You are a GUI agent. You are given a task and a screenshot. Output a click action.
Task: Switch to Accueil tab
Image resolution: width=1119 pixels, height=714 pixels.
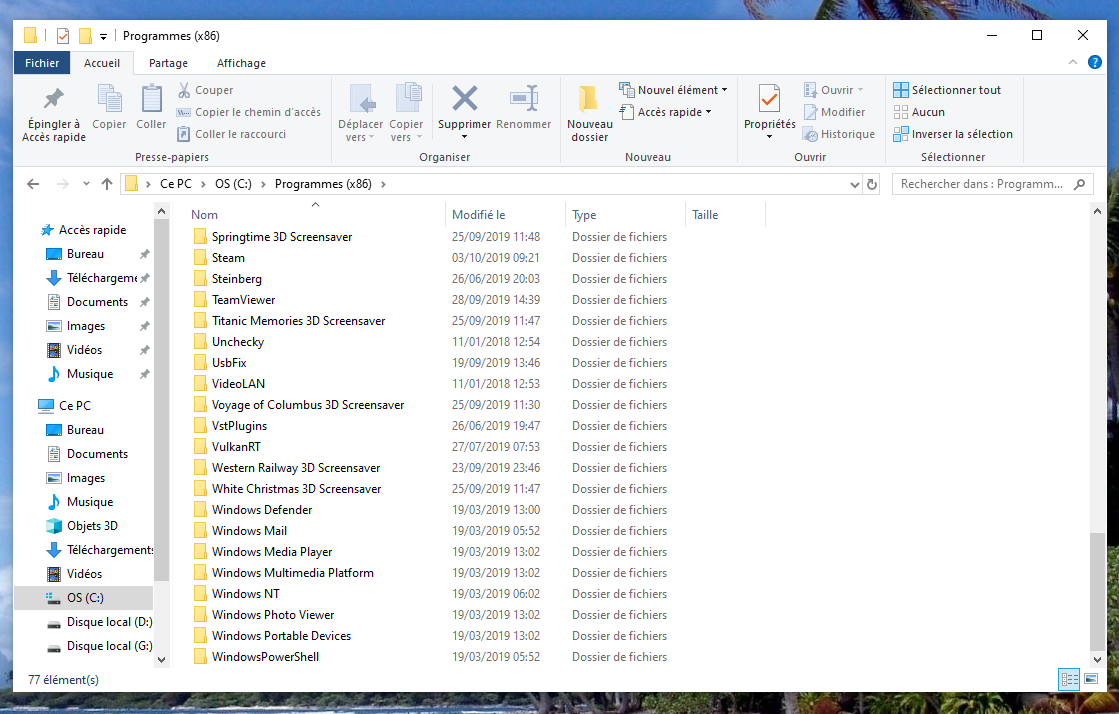pos(102,63)
